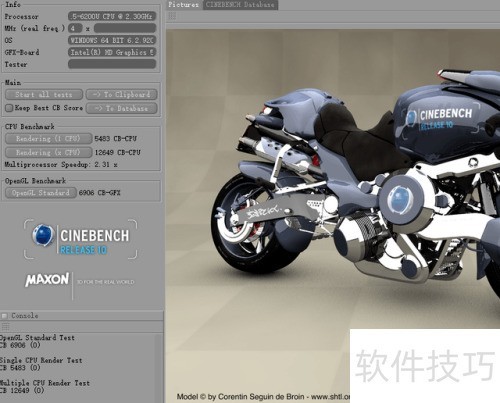Switch to the Pictures tab

click(183, 5)
